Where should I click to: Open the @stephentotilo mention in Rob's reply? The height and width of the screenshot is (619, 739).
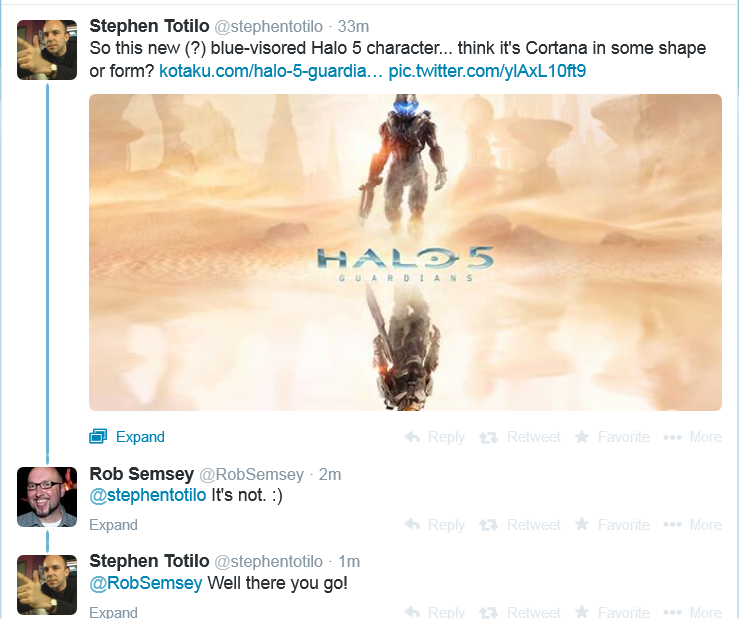tap(148, 495)
